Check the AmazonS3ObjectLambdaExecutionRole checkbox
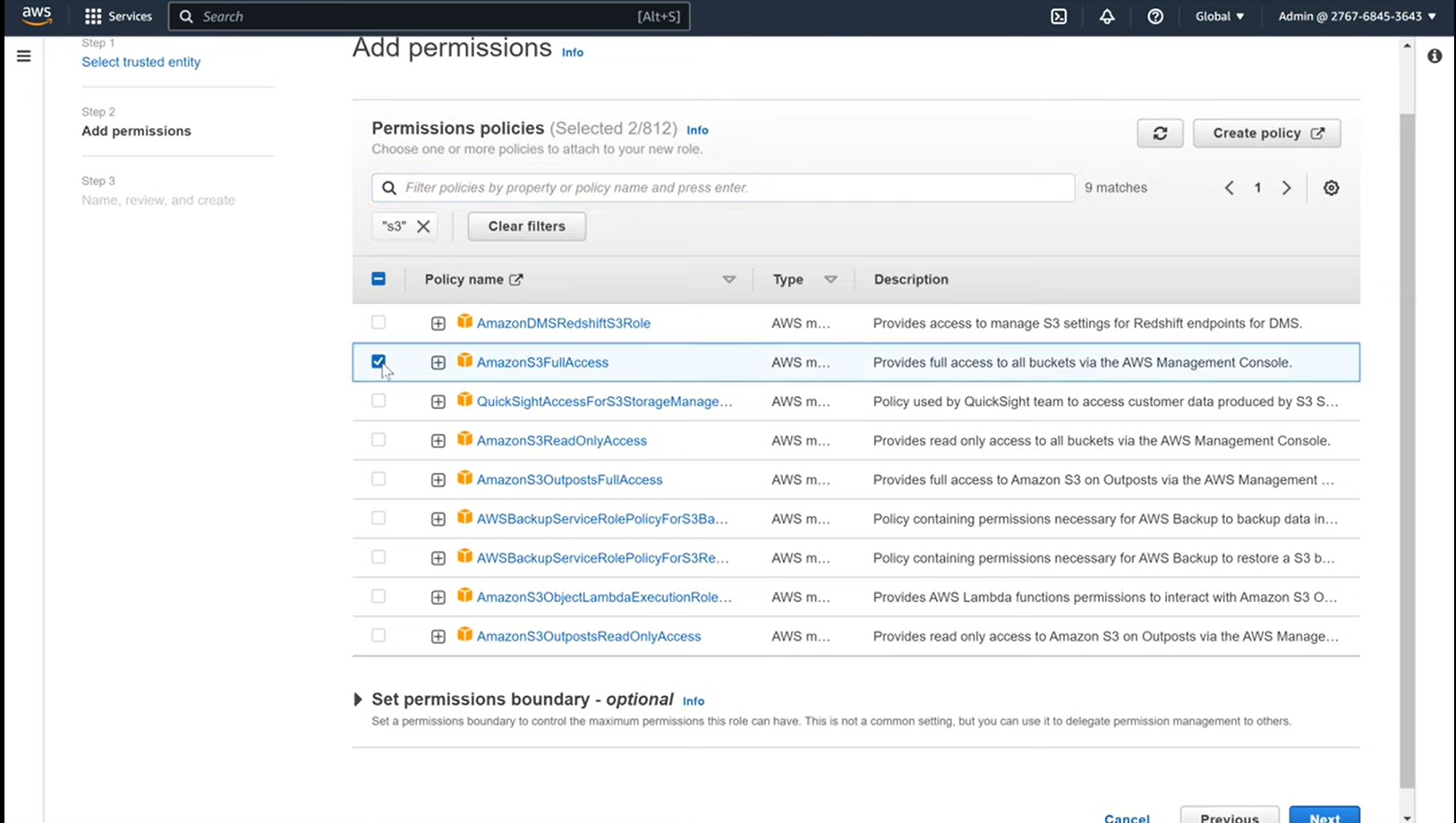Screen dimensions: 1456x823 pyautogui.click(x=379, y=597)
